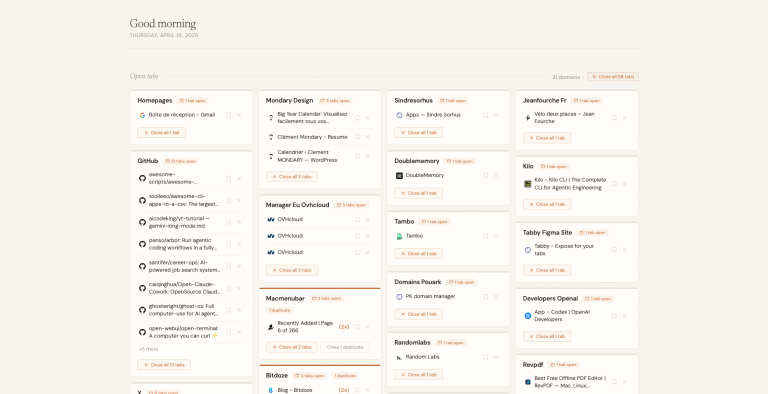This screenshot has width=768, height=394.
Task: Bookmark the Recently Added Page 6 tab
Action: point(357,327)
